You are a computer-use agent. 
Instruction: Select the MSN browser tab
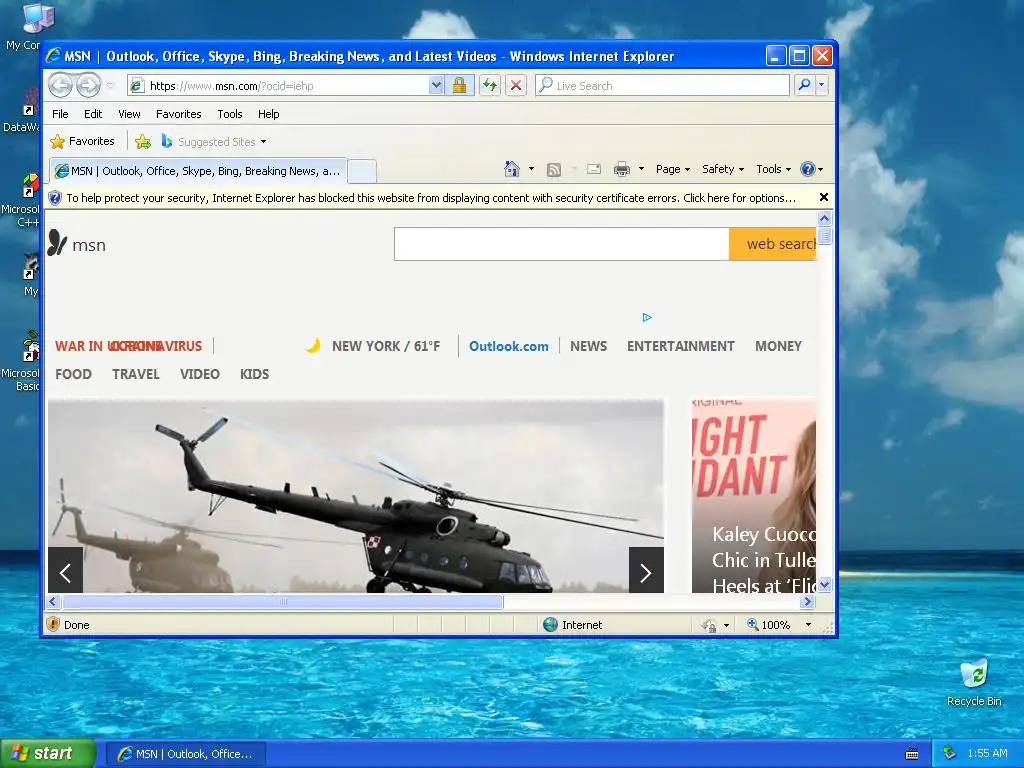197,171
